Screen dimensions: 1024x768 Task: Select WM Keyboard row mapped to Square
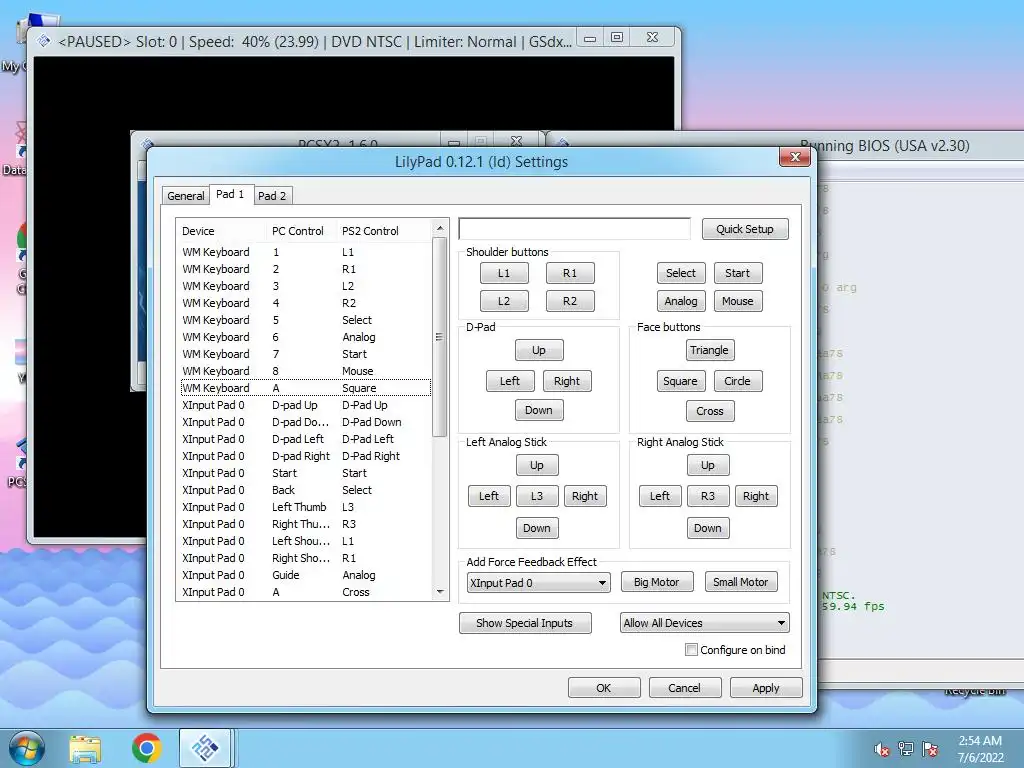point(306,388)
